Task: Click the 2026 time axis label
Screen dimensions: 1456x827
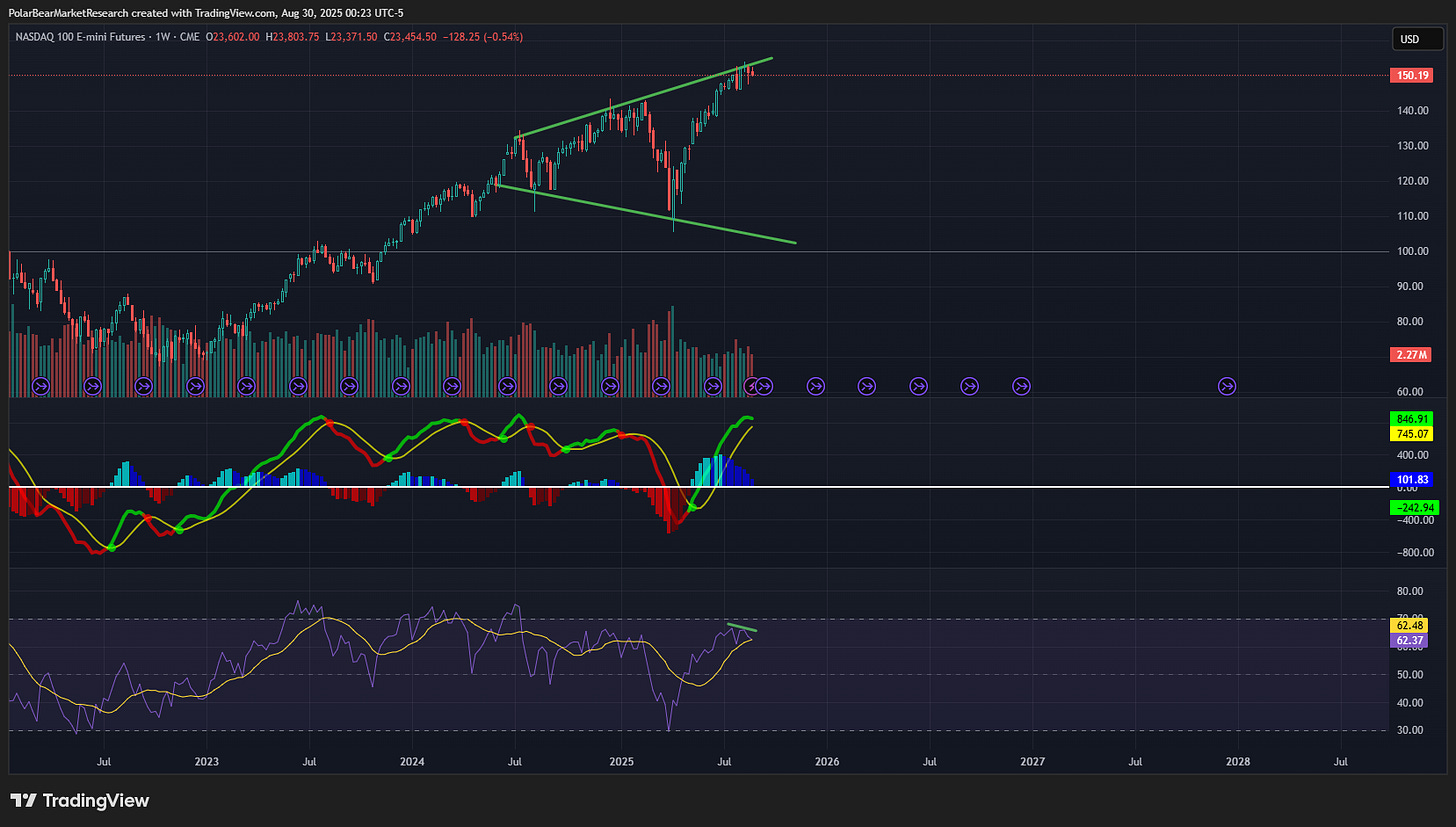Action: click(827, 761)
